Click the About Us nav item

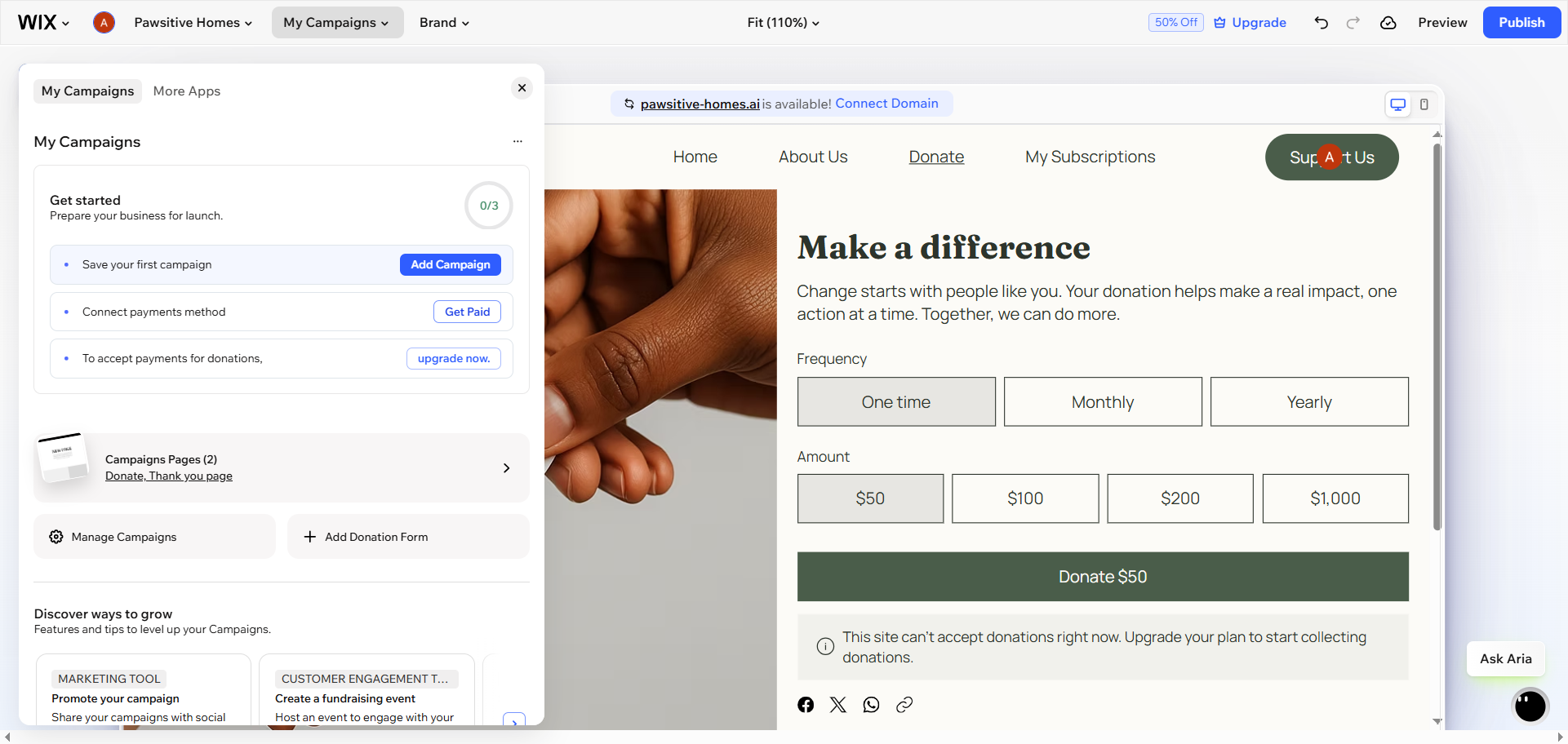click(x=813, y=157)
